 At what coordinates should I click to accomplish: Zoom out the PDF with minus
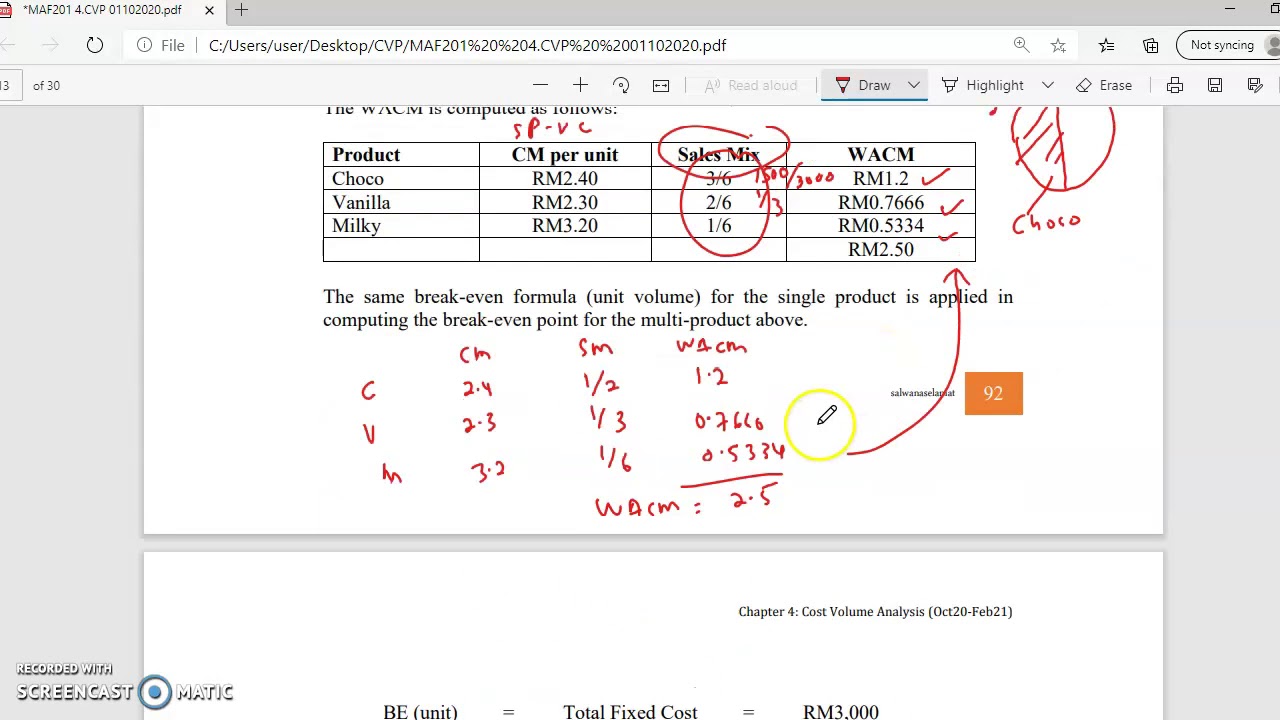pyautogui.click(x=540, y=85)
